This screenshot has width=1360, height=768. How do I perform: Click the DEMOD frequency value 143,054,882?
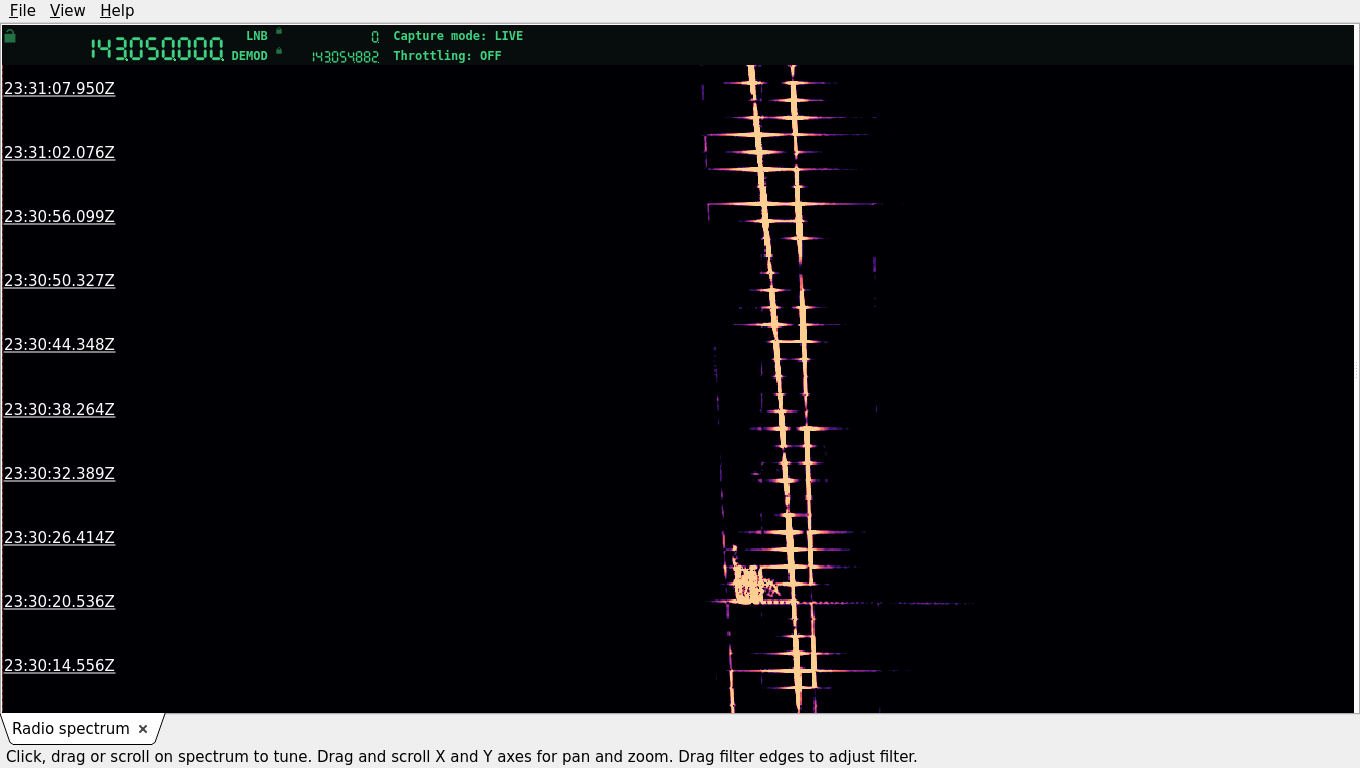[x=345, y=57]
